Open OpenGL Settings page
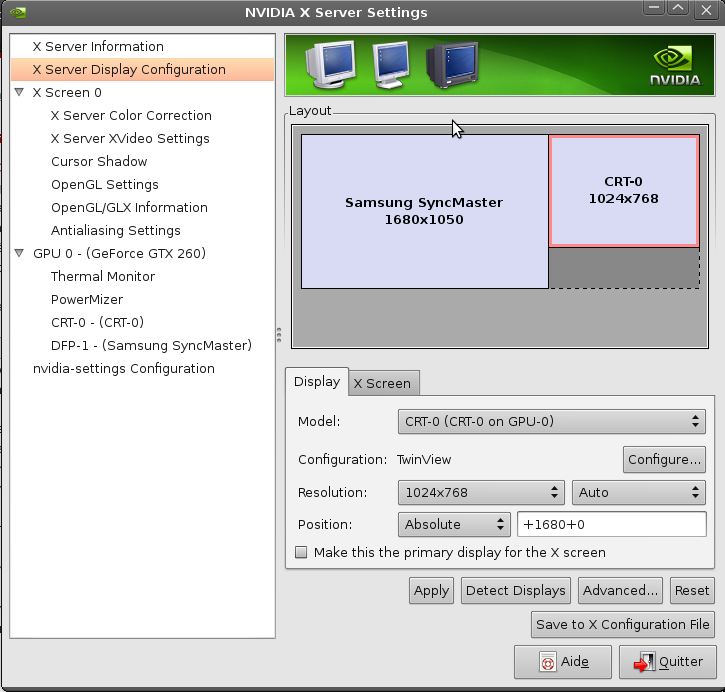The image size is (725, 692). (104, 184)
